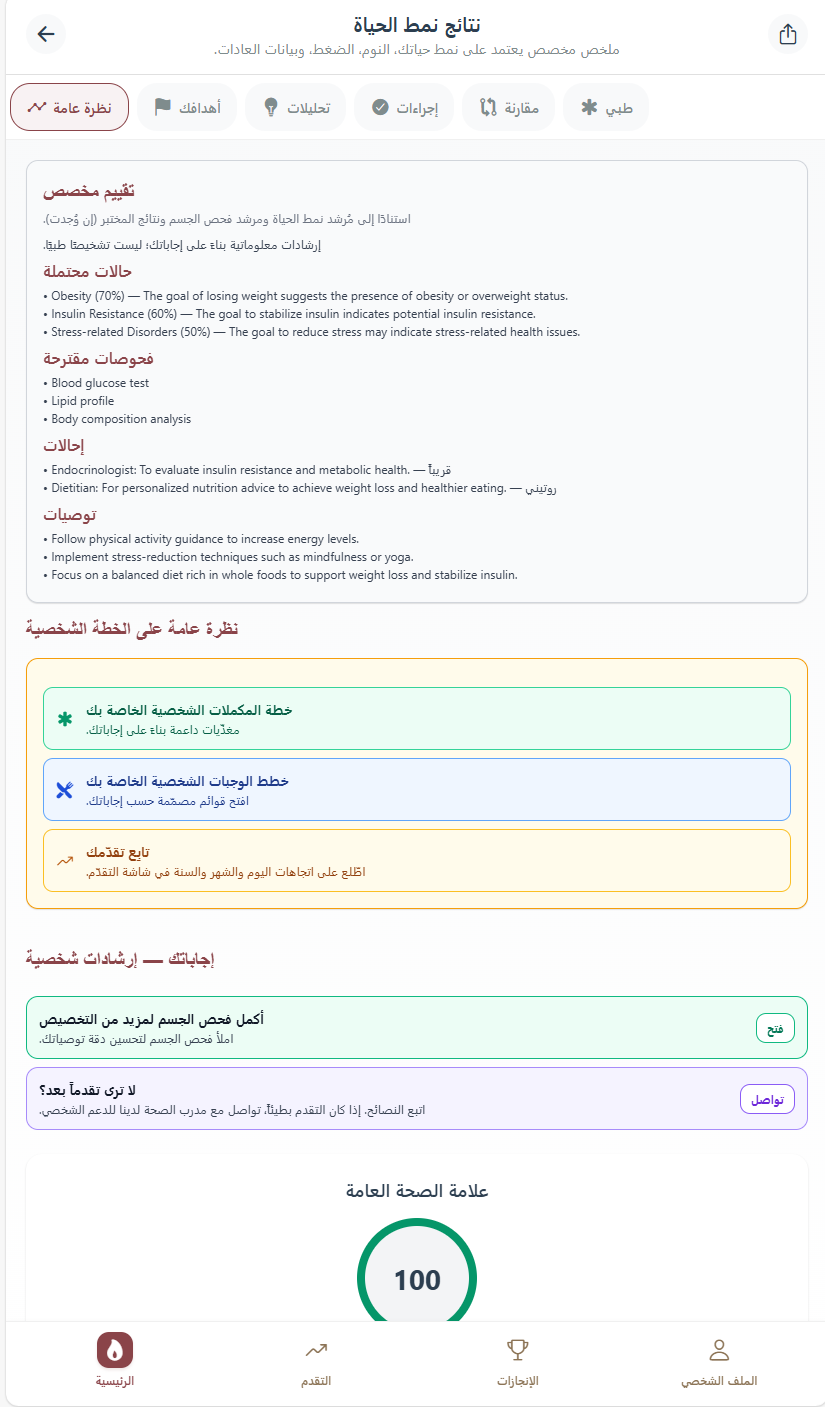Switch to the أهدافك tab
Screen dimensions: 825x1407
[187, 107]
